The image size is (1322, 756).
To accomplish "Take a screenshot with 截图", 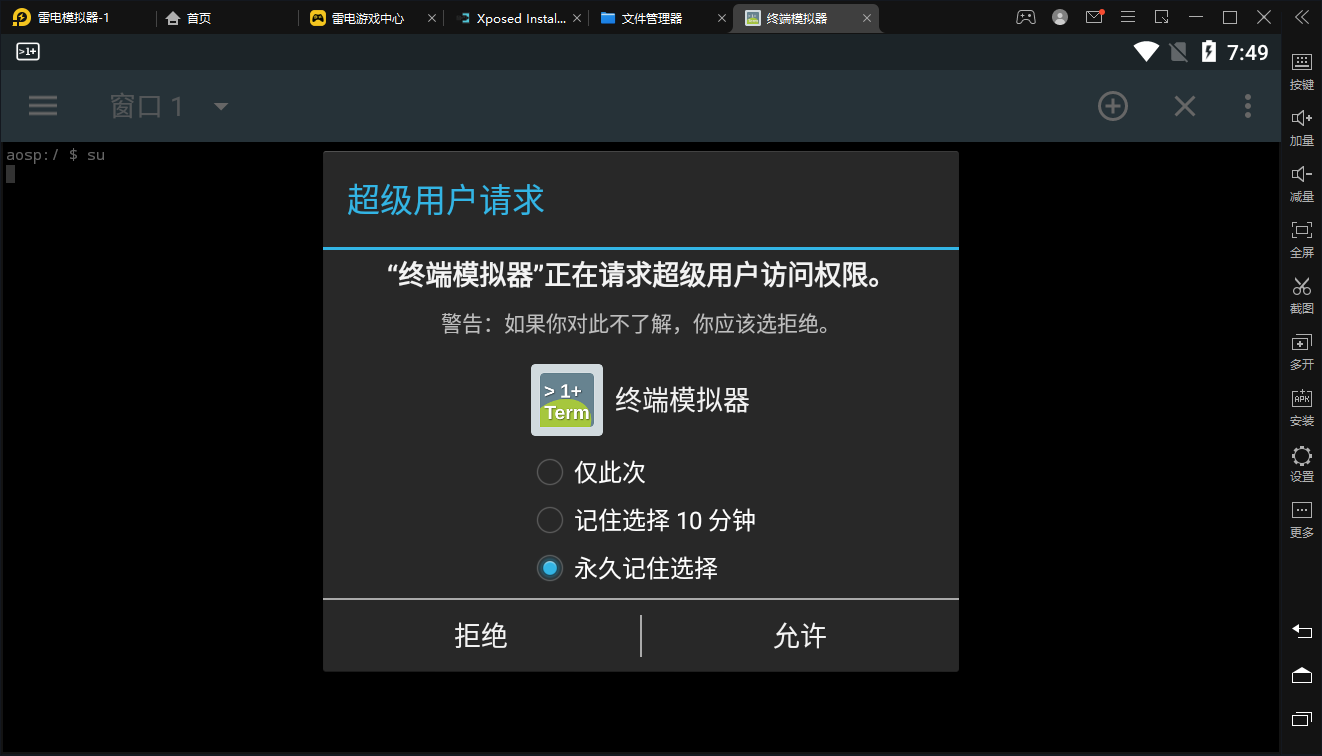I will click(x=1302, y=295).
